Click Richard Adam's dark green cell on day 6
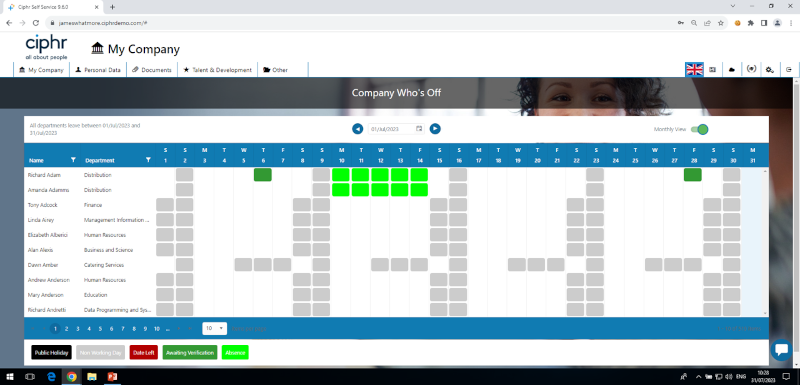Viewport: 800px width, 385px height. 263,175
